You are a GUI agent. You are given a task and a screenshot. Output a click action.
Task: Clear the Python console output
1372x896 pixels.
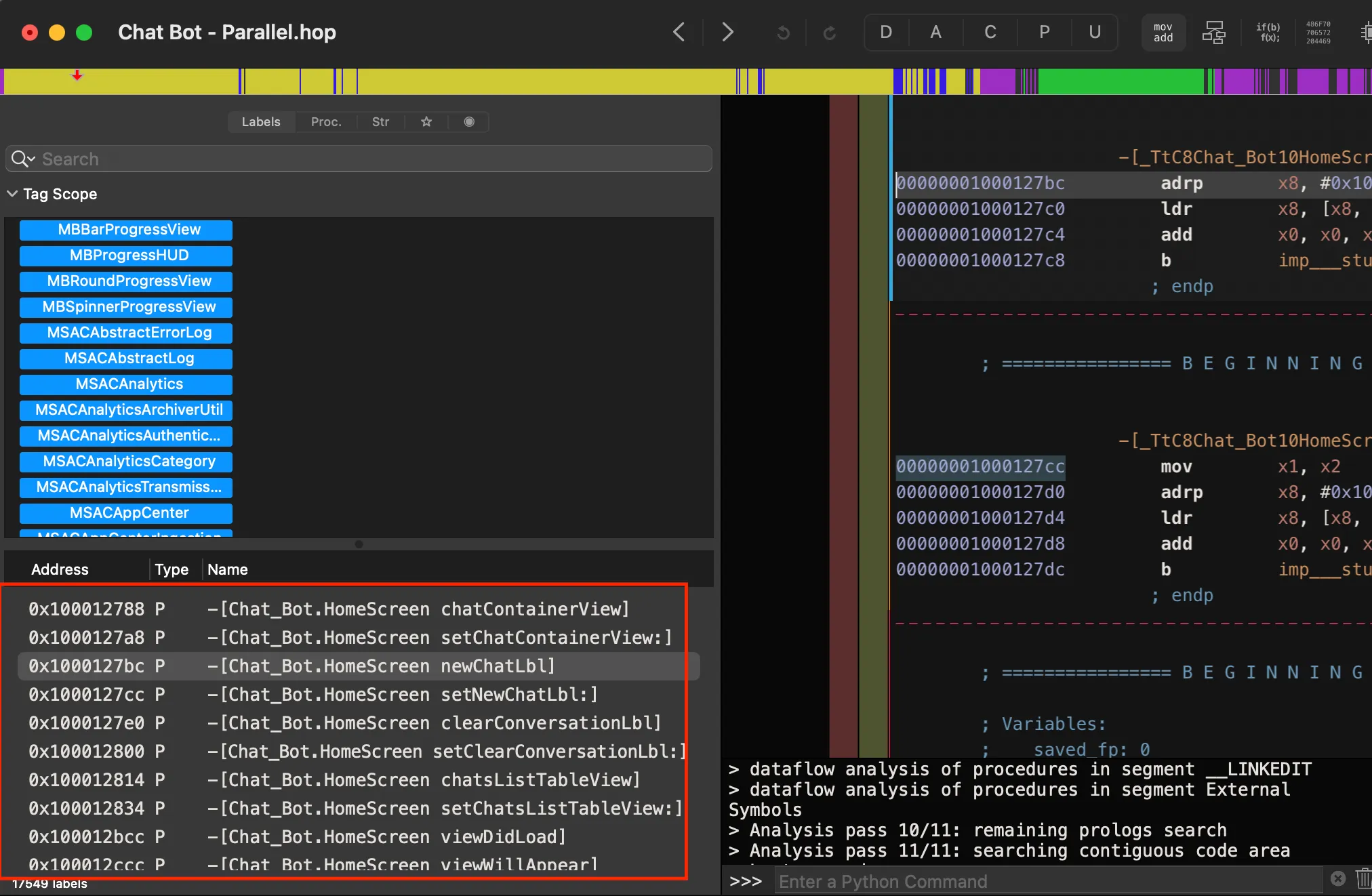pyautogui.click(x=1363, y=879)
